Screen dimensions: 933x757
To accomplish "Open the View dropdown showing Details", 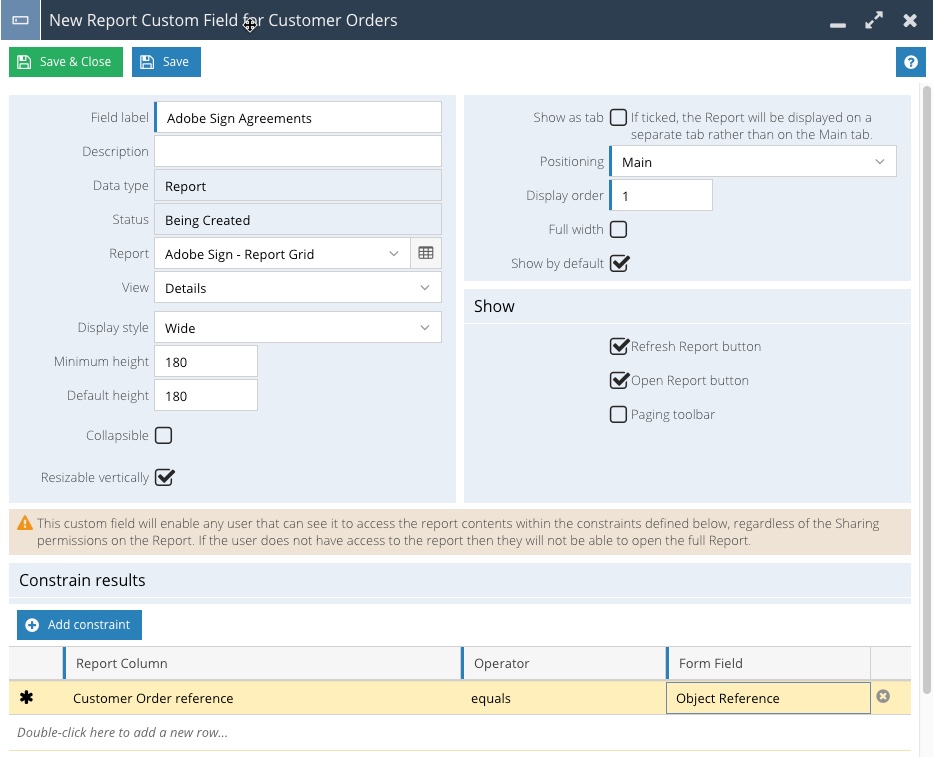I will (x=297, y=288).
